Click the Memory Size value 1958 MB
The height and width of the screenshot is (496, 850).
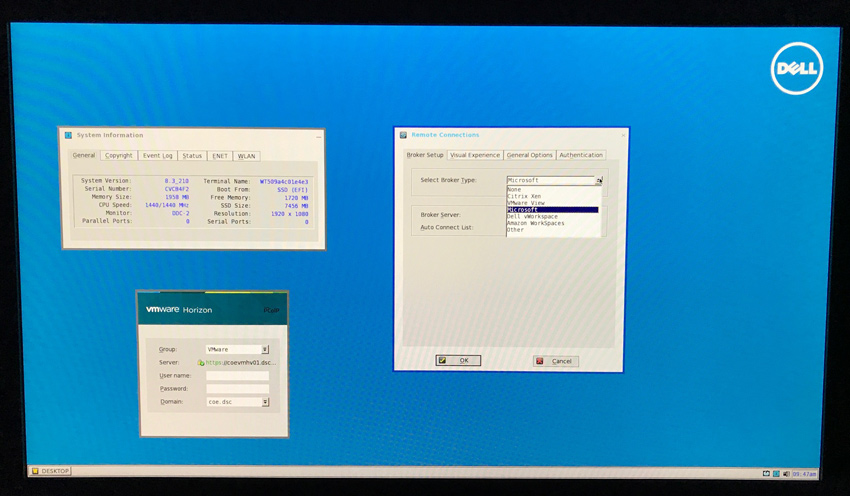tap(177, 197)
